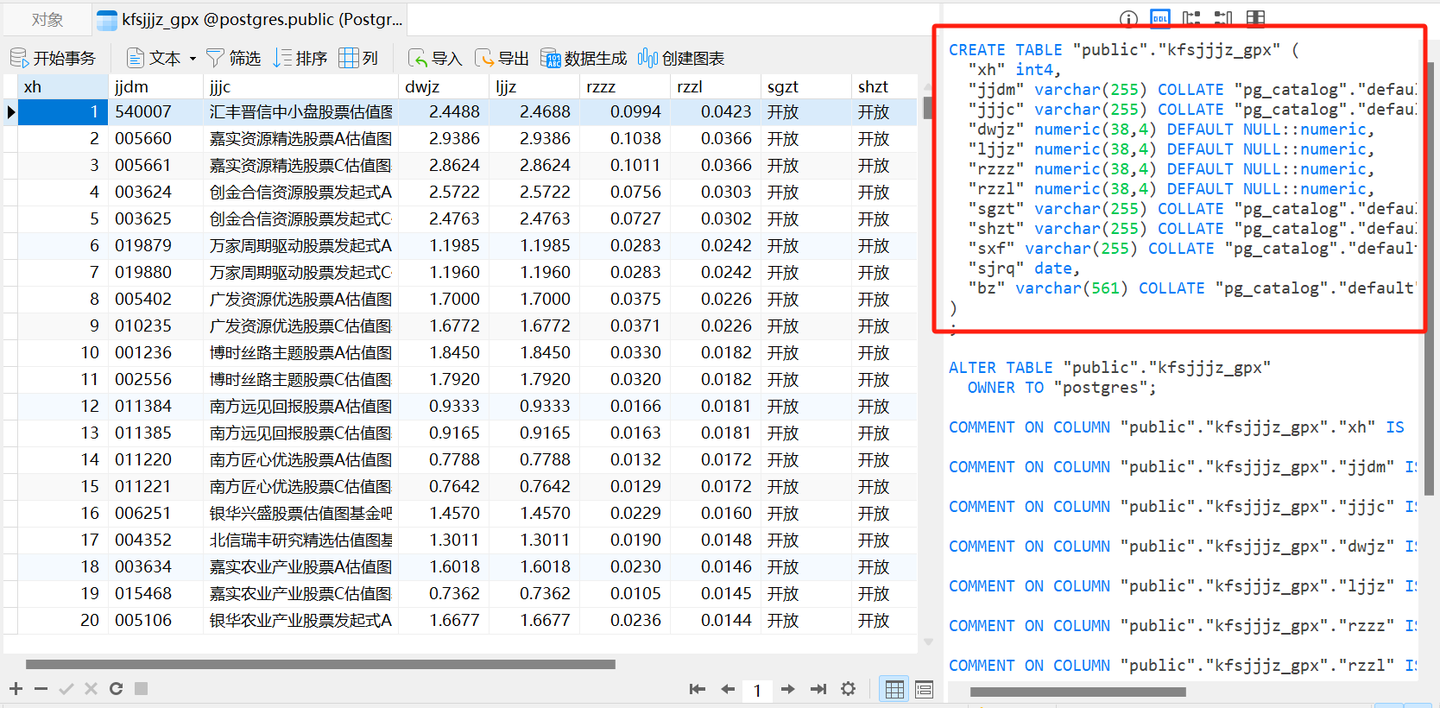Select cell 汇丰晋信中小盘股票估值图
The width and height of the screenshot is (1440, 708).
click(300, 112)
